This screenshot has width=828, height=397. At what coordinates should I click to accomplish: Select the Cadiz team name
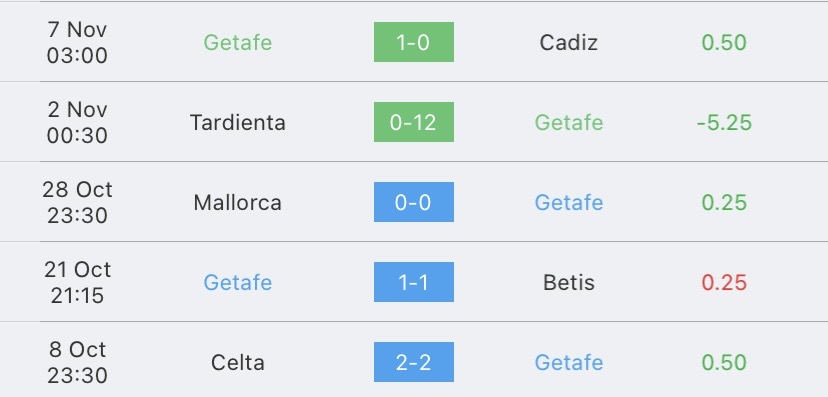(x=569, y=42)
